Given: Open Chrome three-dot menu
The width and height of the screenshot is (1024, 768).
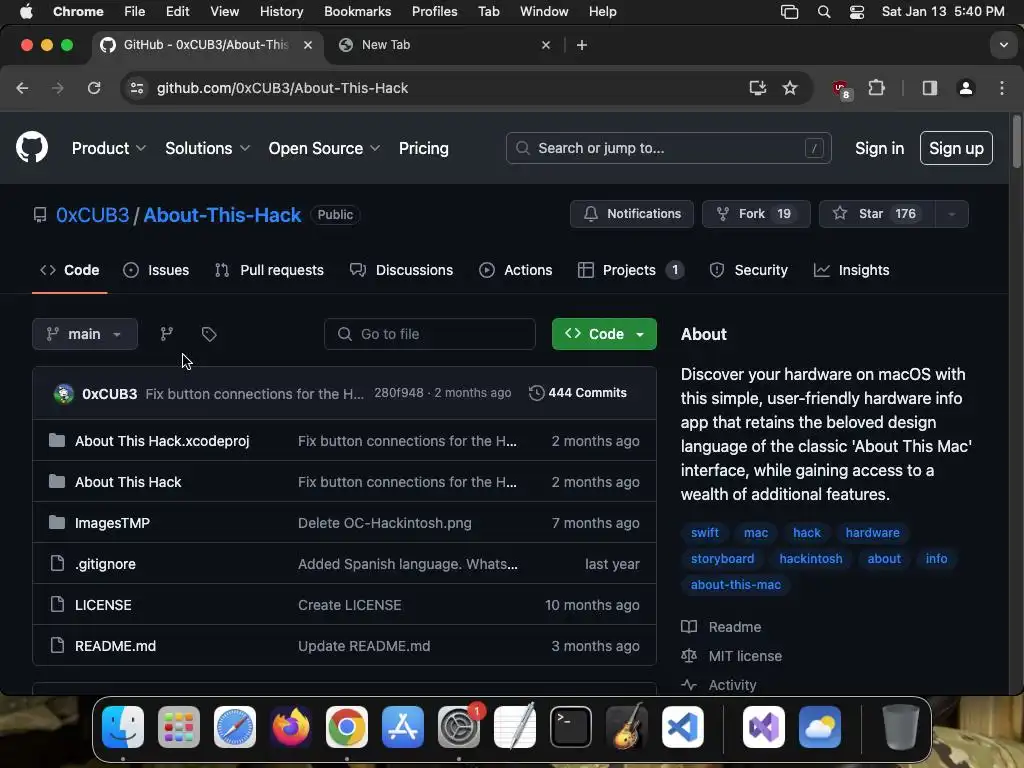Looking at the screenshot, I should (x=1002, y=88).
